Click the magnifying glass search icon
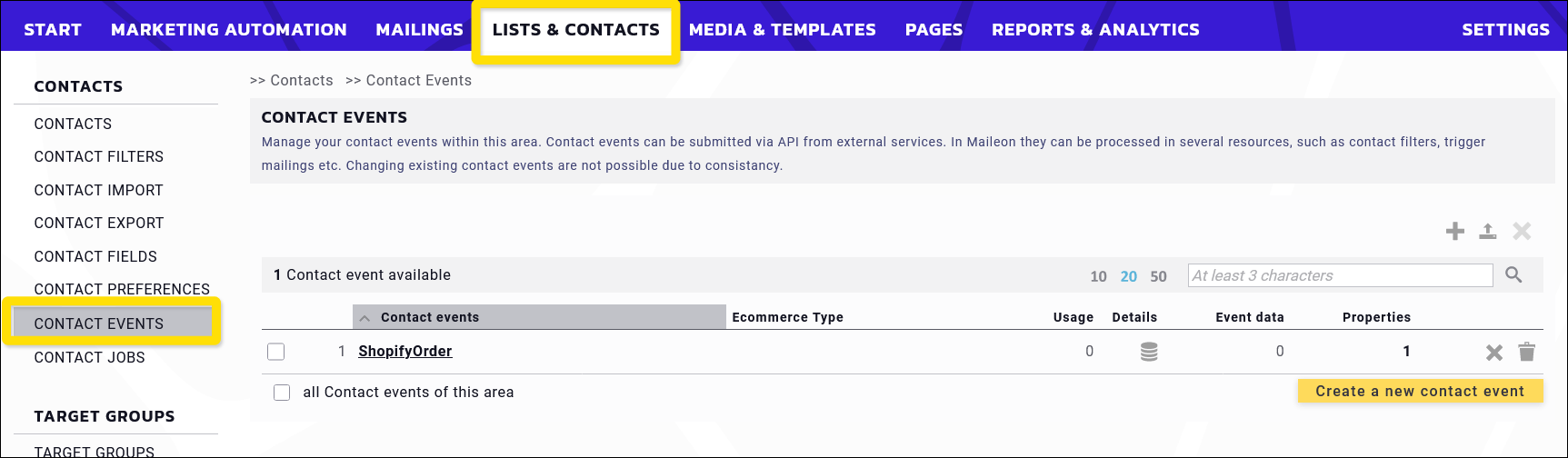 (1513, 274)
